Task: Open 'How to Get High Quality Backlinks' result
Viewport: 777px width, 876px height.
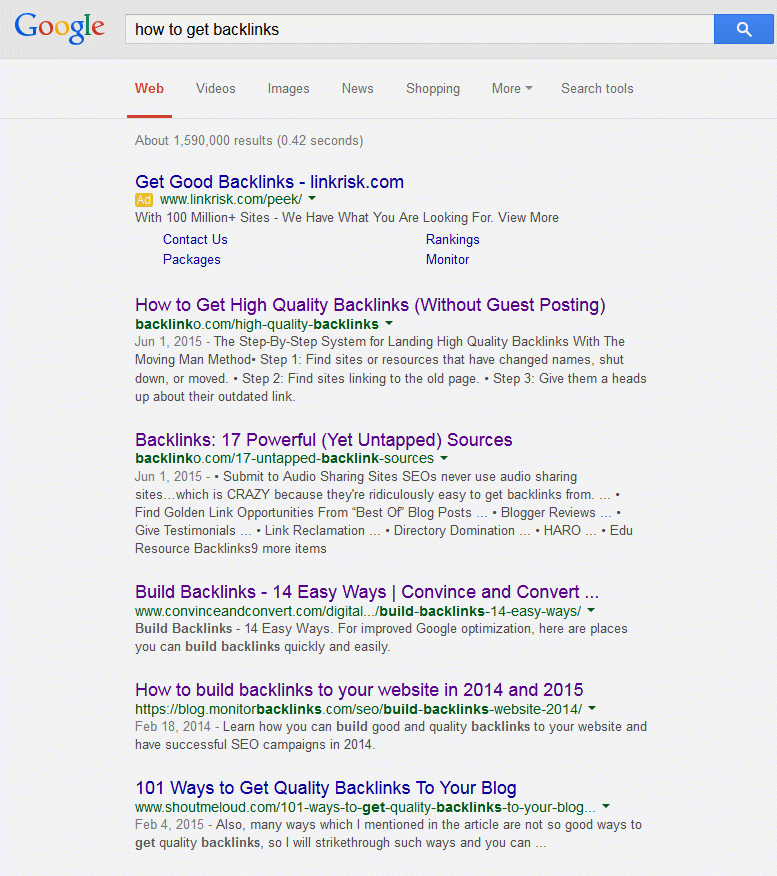Action: click(370, 305)
